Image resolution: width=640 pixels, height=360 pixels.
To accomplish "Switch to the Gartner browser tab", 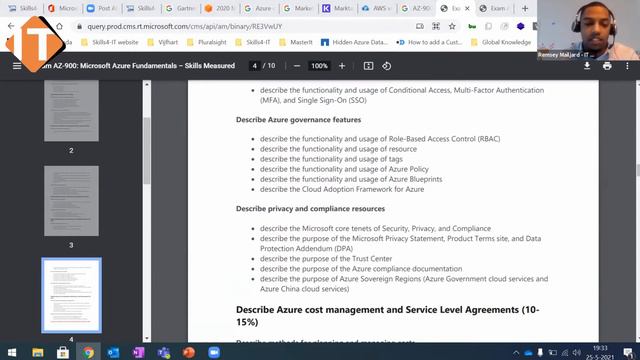I will (180, 8).
